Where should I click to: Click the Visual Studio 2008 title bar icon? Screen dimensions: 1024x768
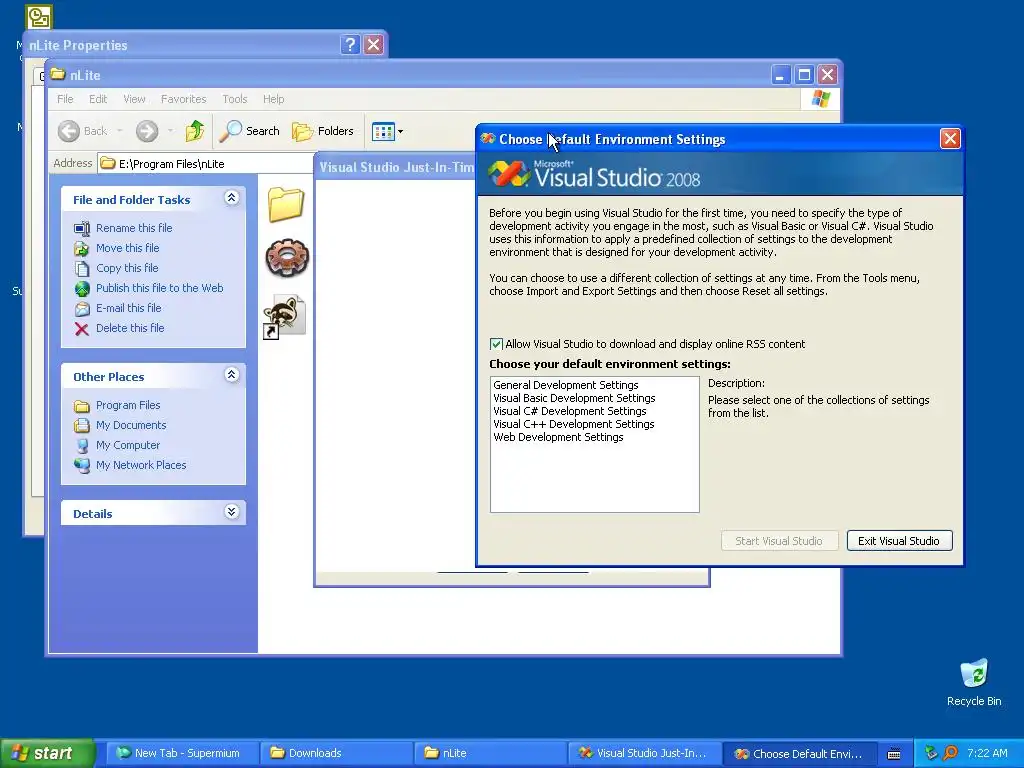point(488,138)
